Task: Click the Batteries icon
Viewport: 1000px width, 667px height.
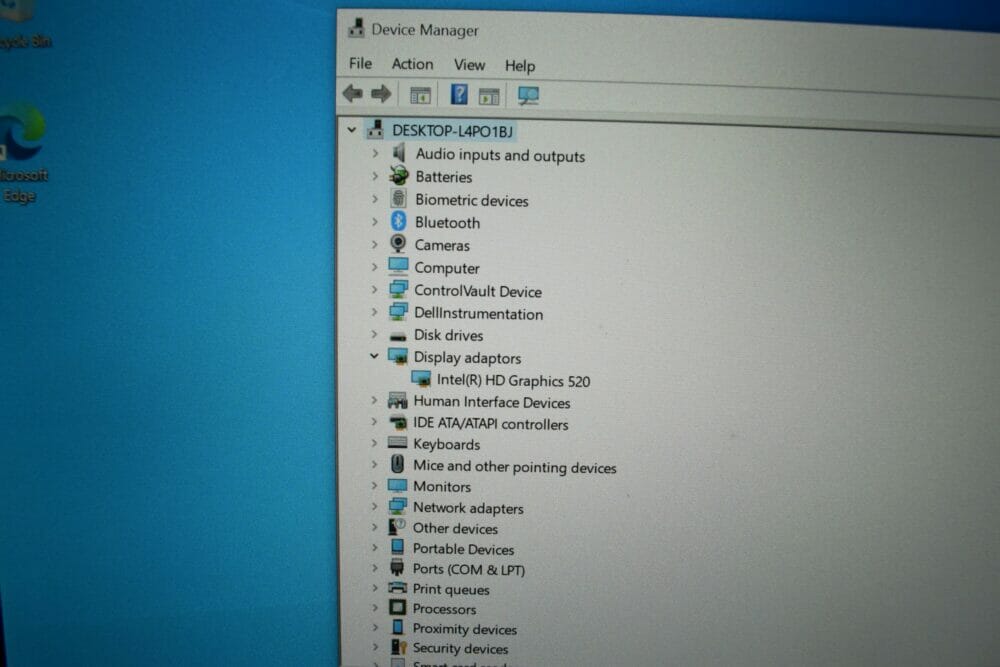Action: point(399,175)
